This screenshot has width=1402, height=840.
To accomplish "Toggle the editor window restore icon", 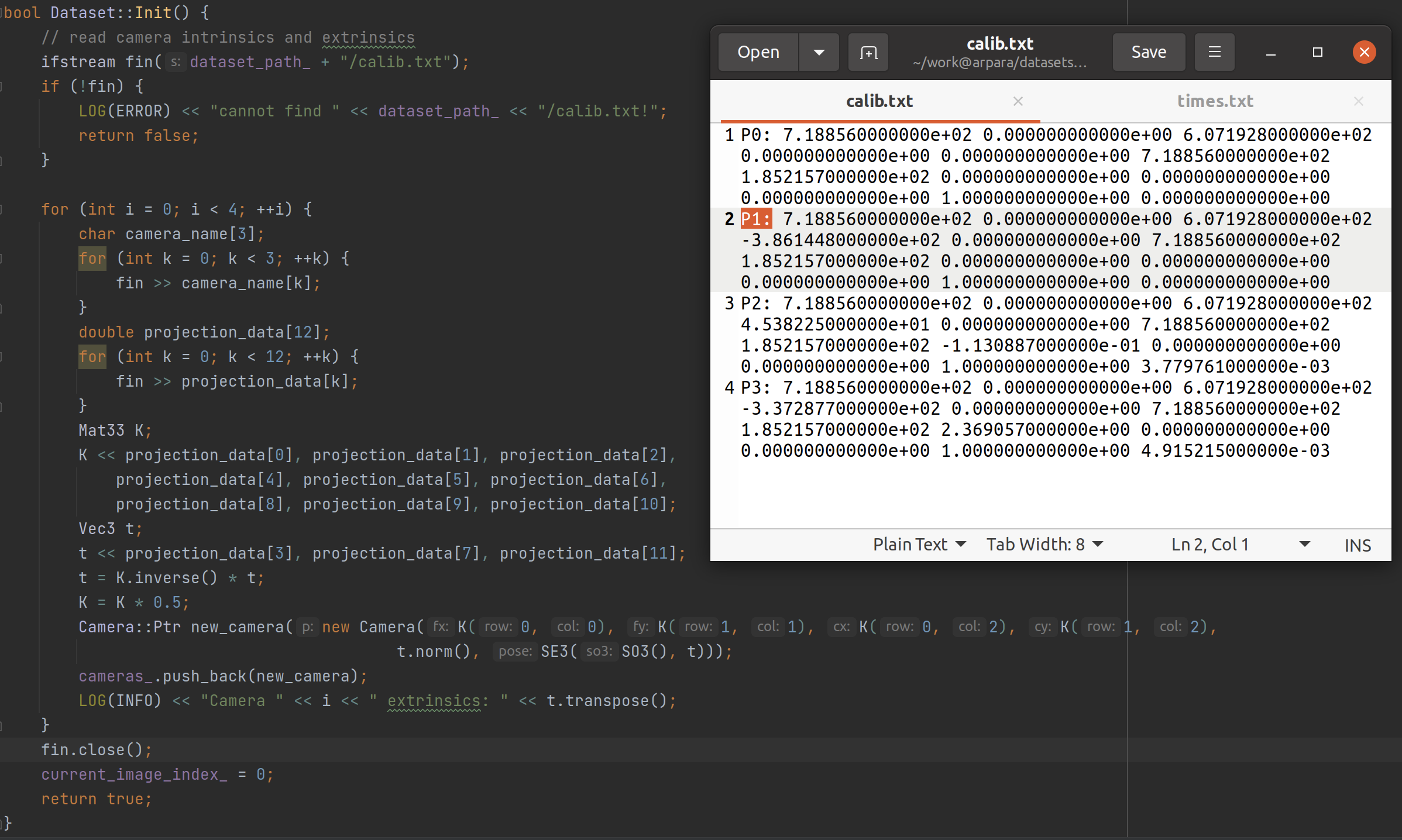I will [x=1317, y=51].
